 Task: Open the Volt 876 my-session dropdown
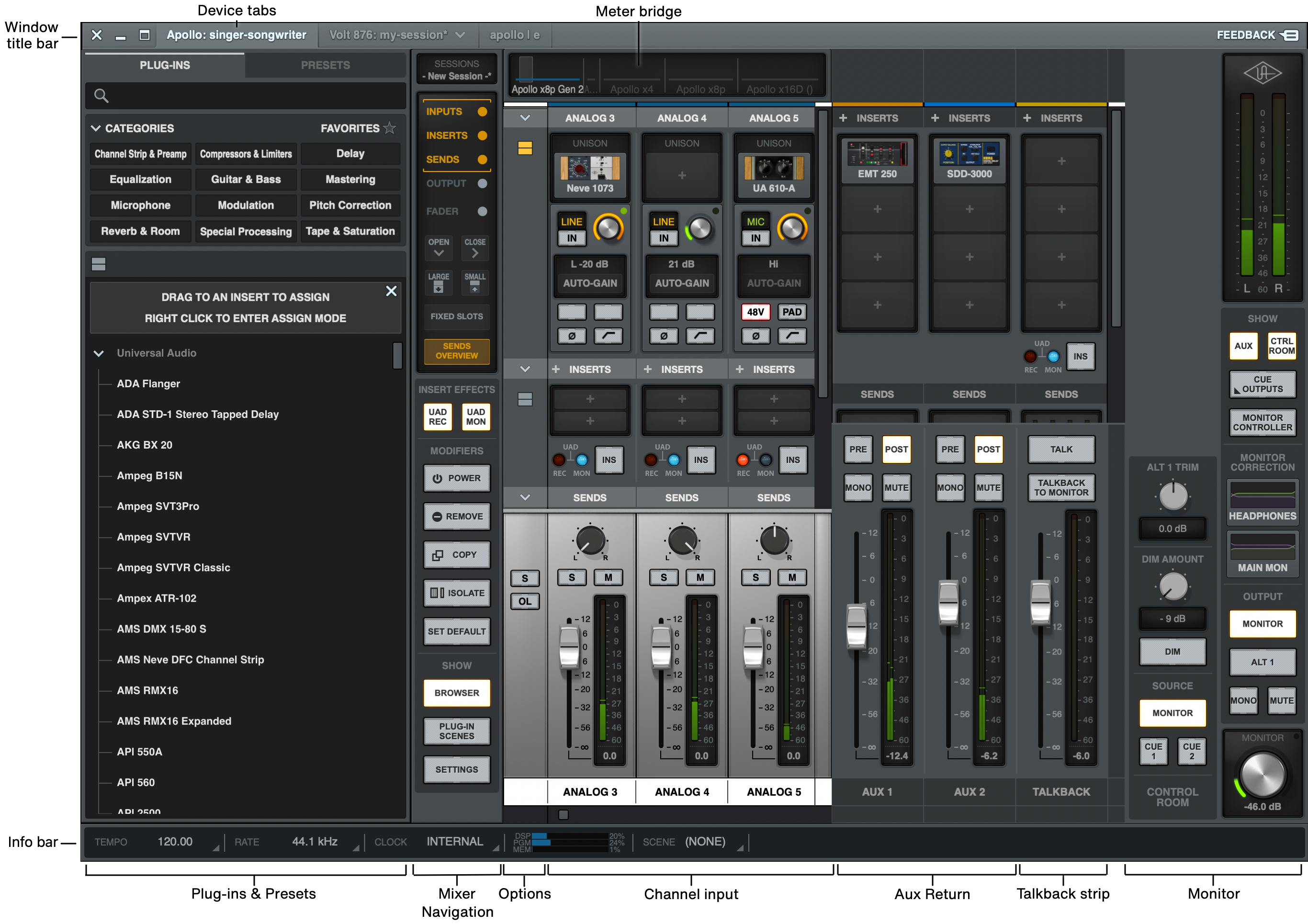[x=460, y=35]
